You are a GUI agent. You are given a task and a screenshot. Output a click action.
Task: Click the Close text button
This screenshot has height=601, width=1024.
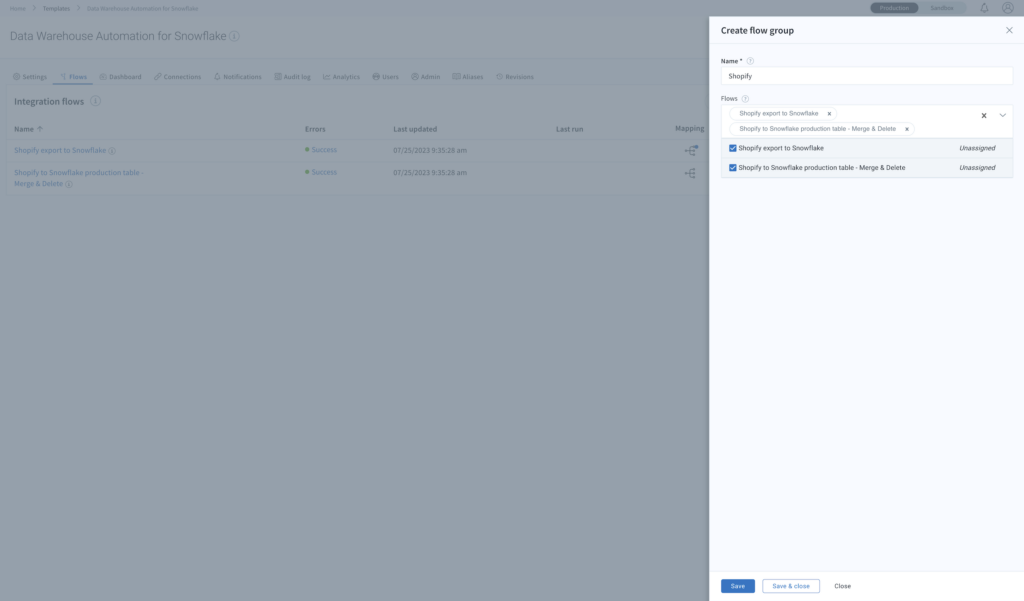click(x=842, y=586)
